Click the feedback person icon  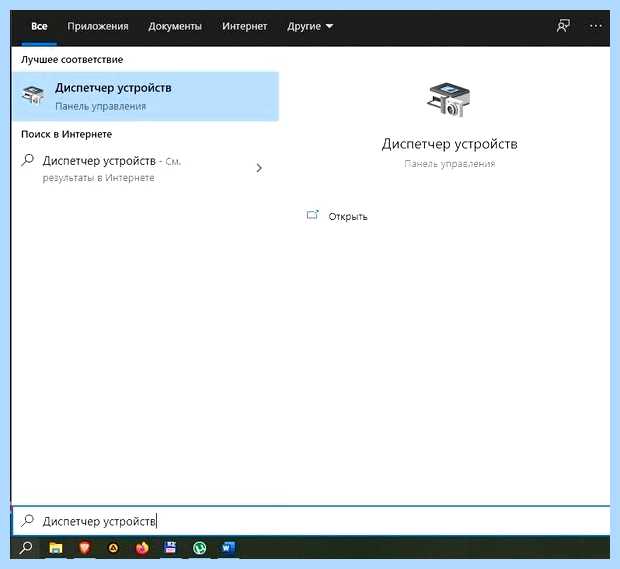[x=563, y=26]
